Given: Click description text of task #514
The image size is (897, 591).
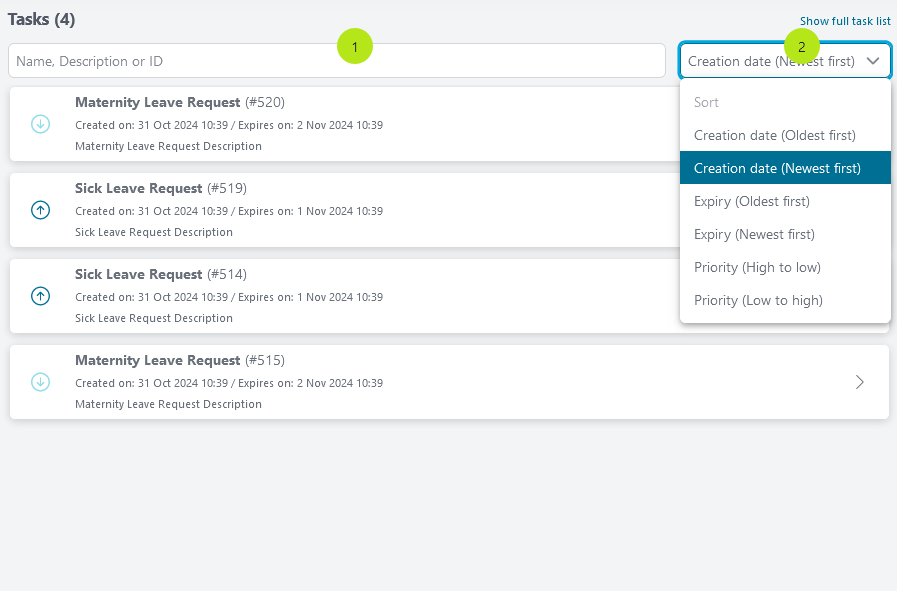Looking at the screenshot, I should 154,318.
